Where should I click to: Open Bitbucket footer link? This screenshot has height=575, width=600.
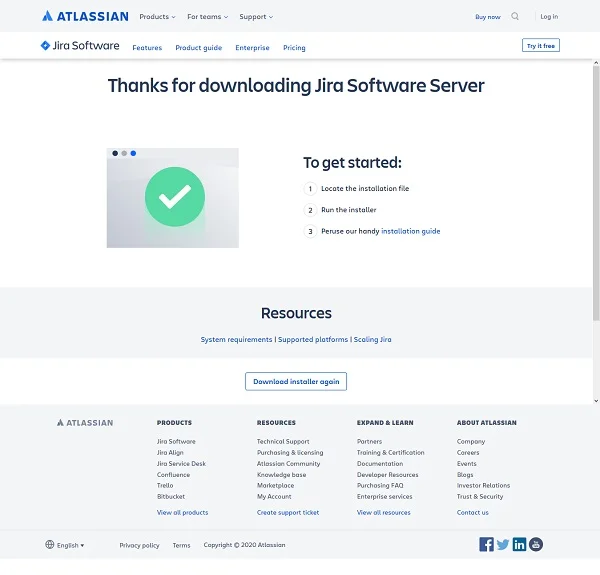click(x=171, y=497)
